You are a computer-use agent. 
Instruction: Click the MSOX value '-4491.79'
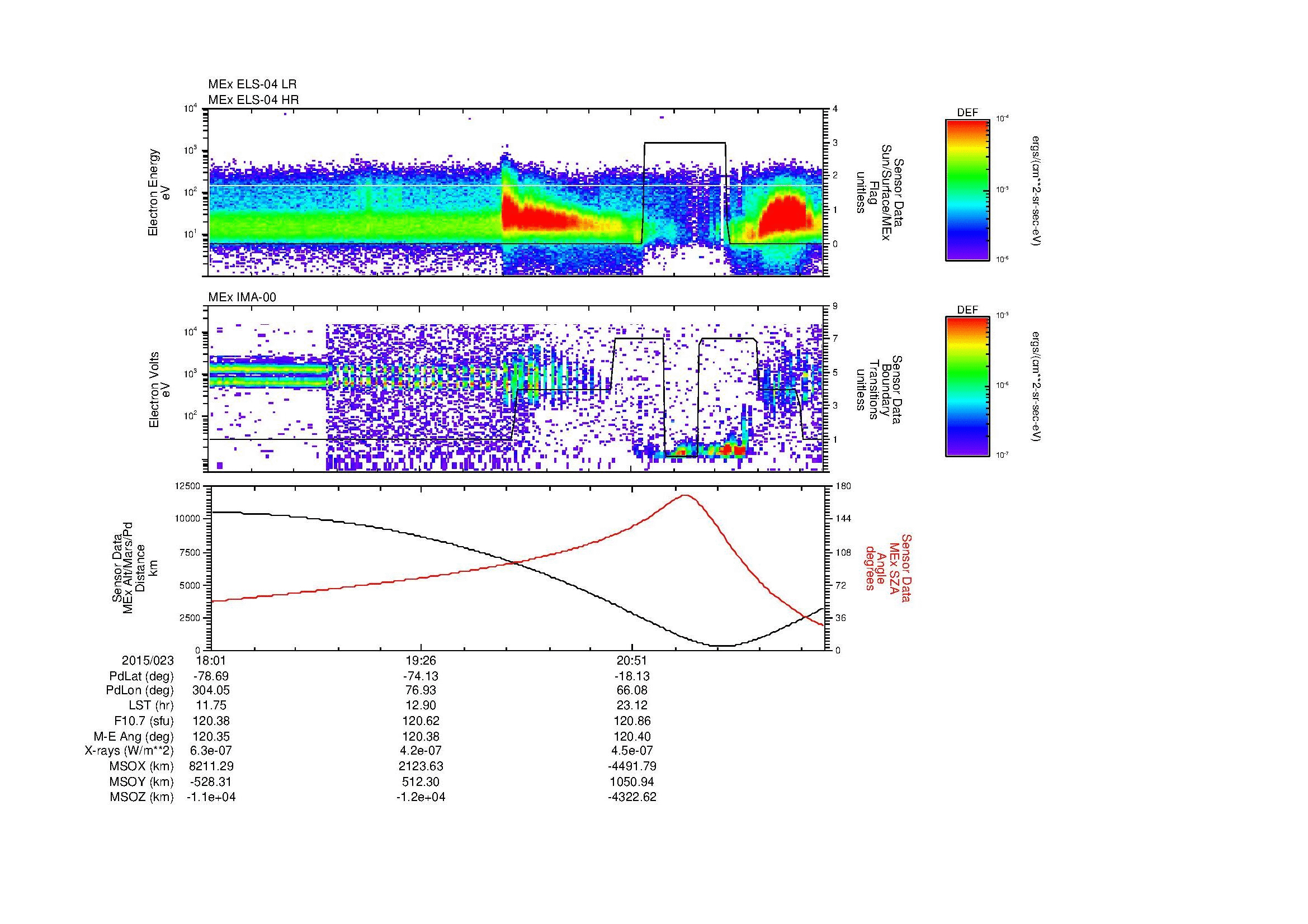[632, 766]
